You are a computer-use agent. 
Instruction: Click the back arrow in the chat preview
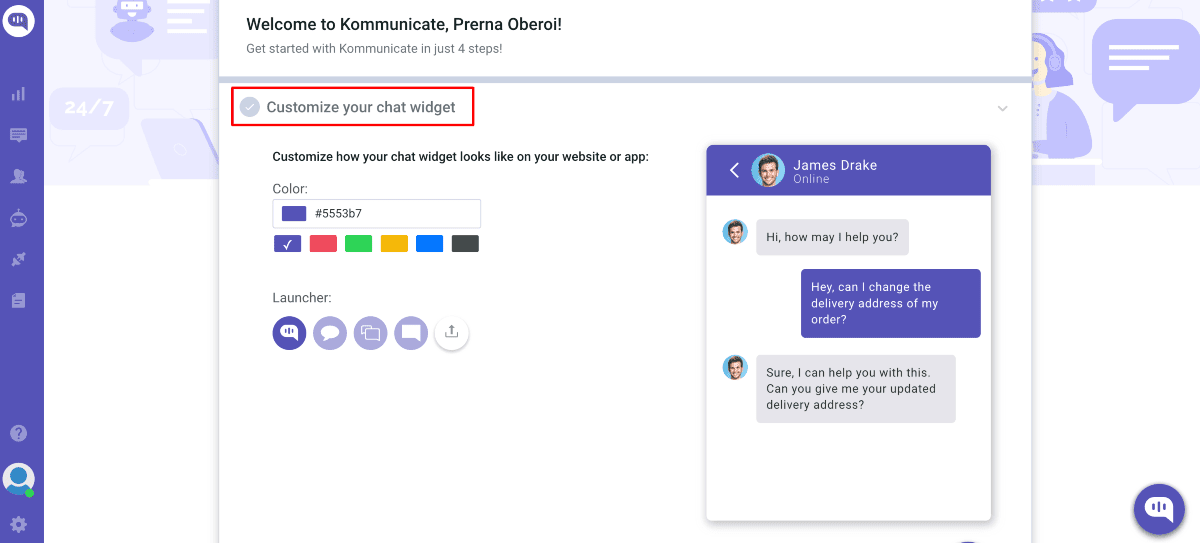(734, 170)
